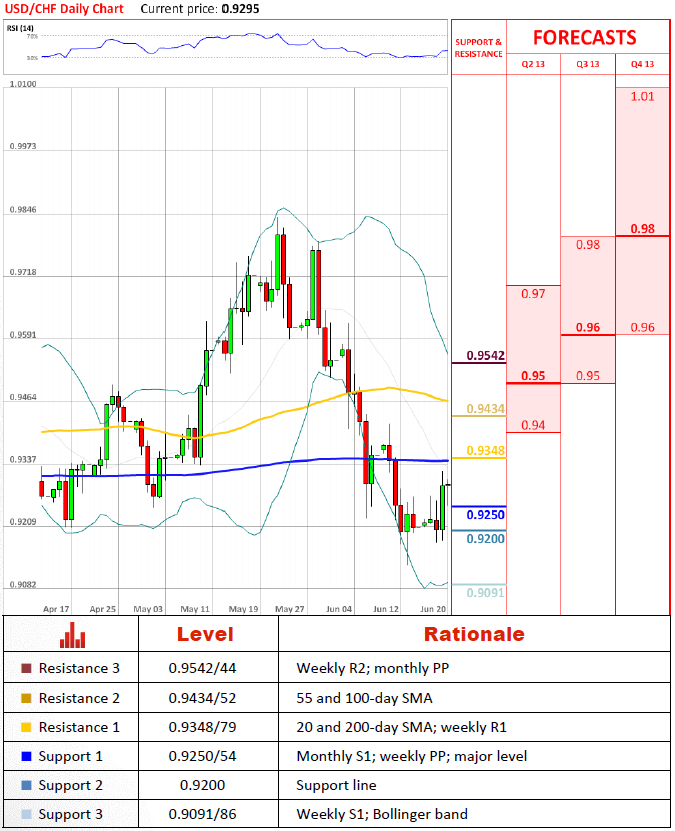
Task: Click the Resistance 1 yellow color swatch
Action: 26,727
